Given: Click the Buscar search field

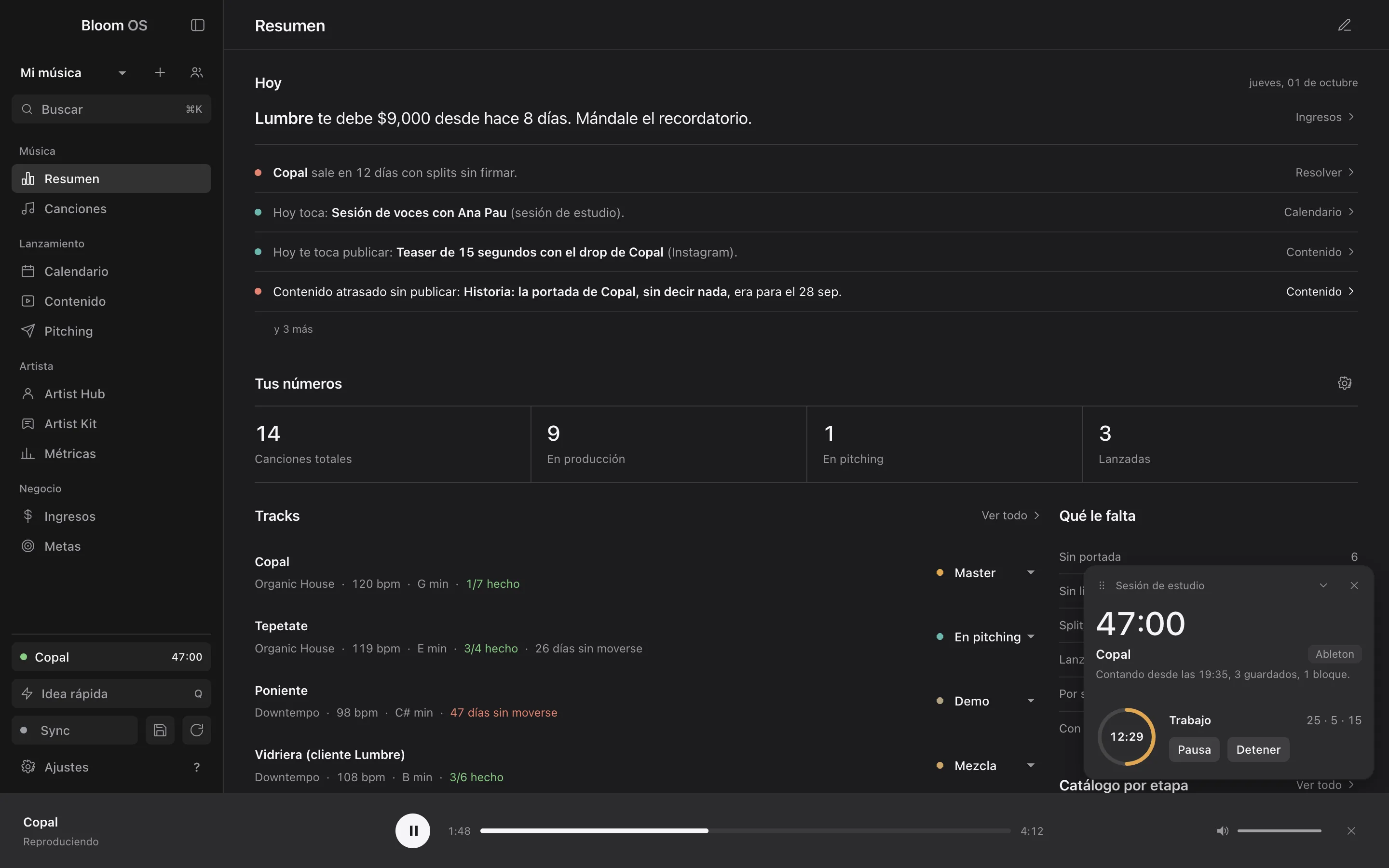Looking at the screenshot, I should tap(111, 109).
